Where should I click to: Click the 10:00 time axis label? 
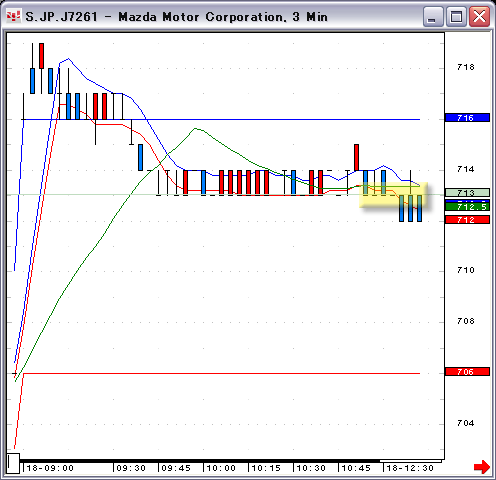coord(221,468)
